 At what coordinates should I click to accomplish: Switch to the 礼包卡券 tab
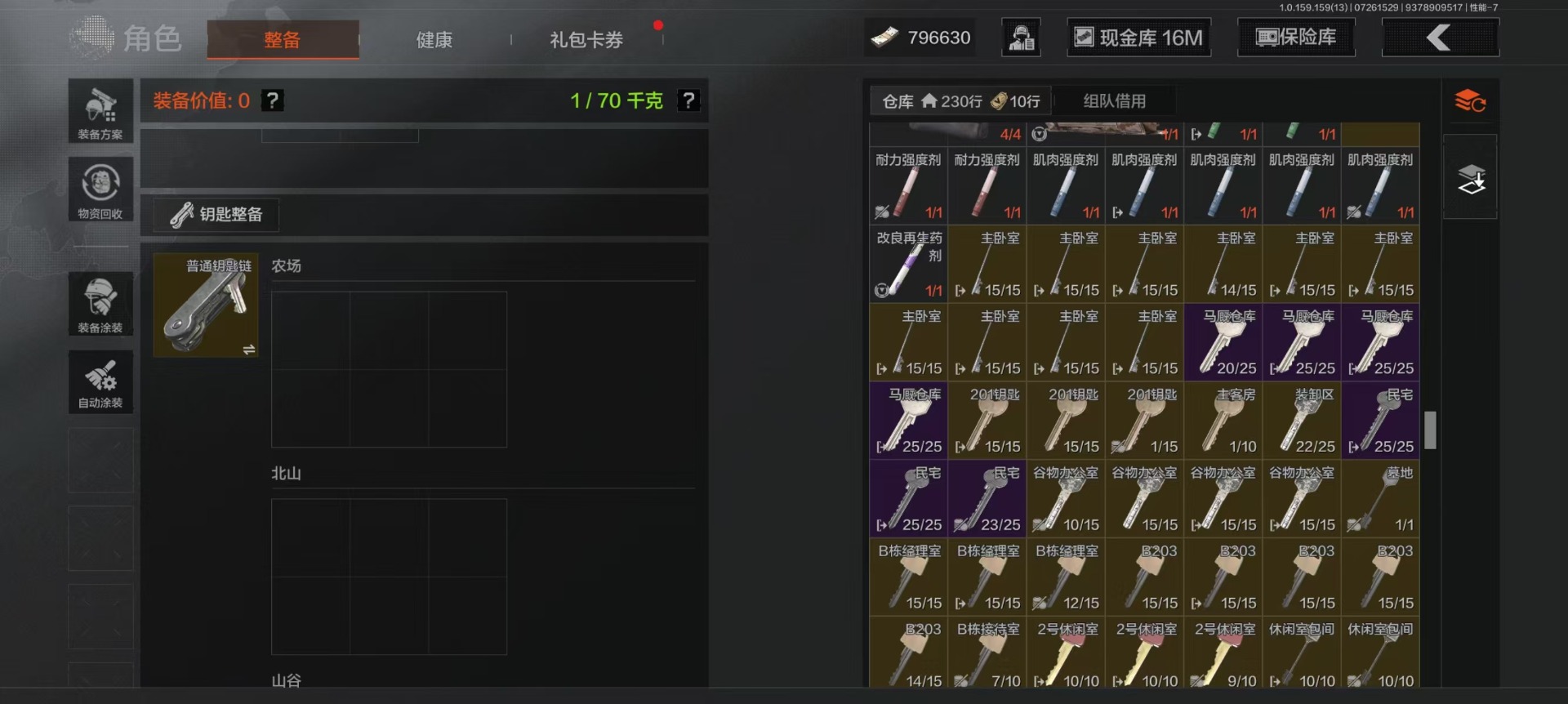point(586,39)
